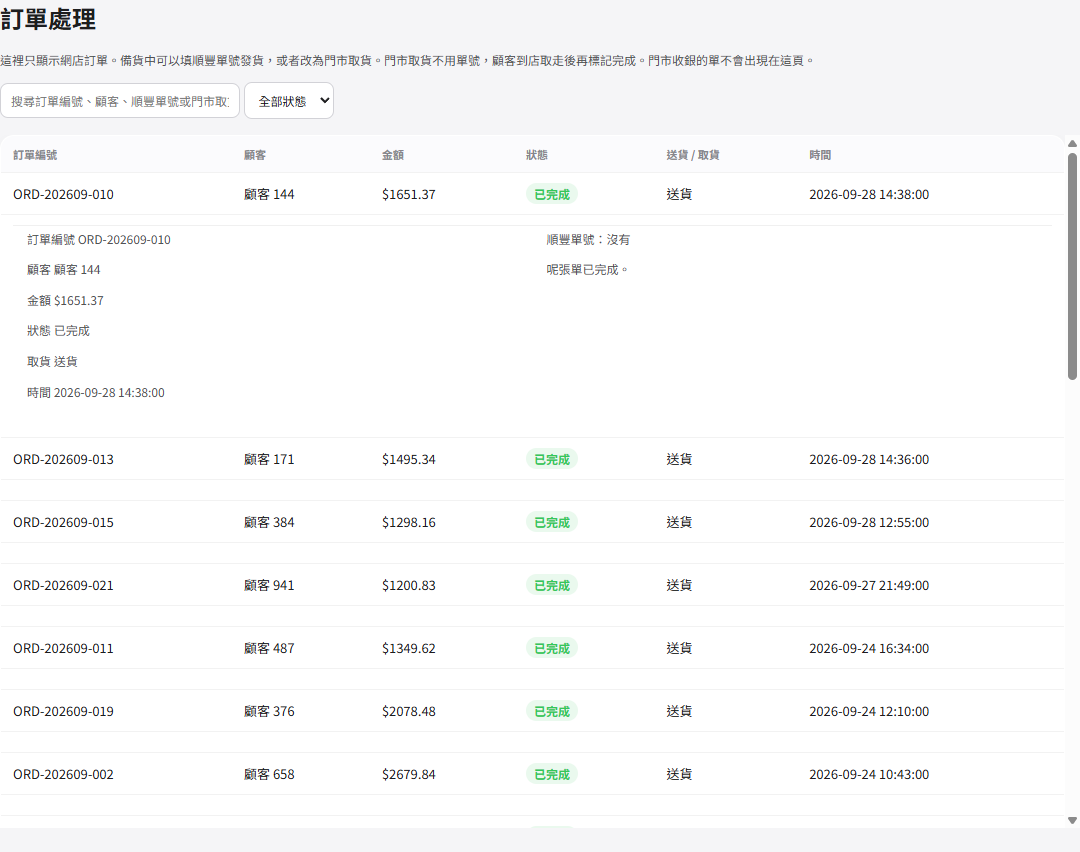Click the 顧客 column header

pyautogui.click(x=255, y=155)
